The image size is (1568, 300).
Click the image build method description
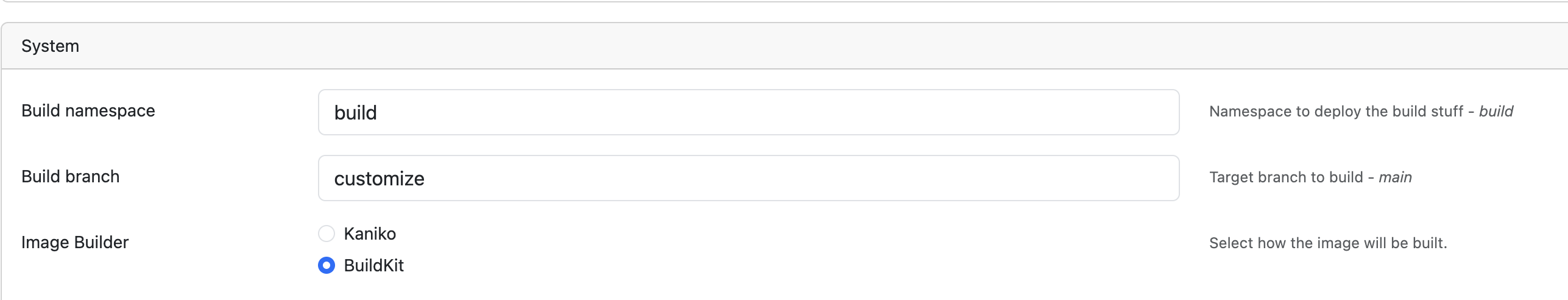point(1327,243)
